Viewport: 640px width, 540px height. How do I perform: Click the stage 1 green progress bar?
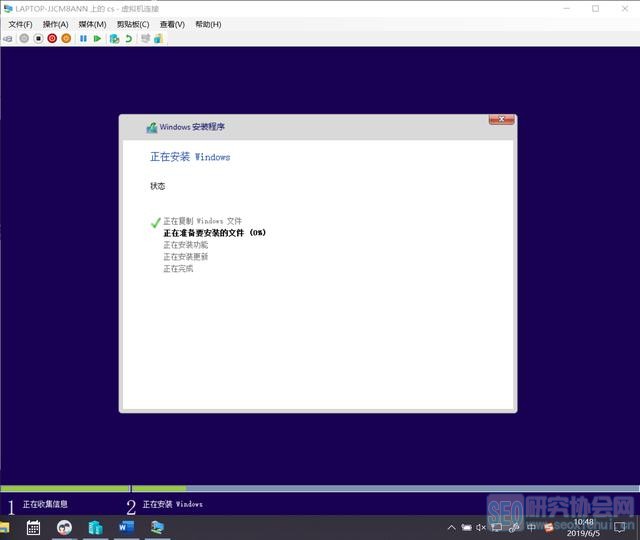pyautogui.click(x=65, y=489)
